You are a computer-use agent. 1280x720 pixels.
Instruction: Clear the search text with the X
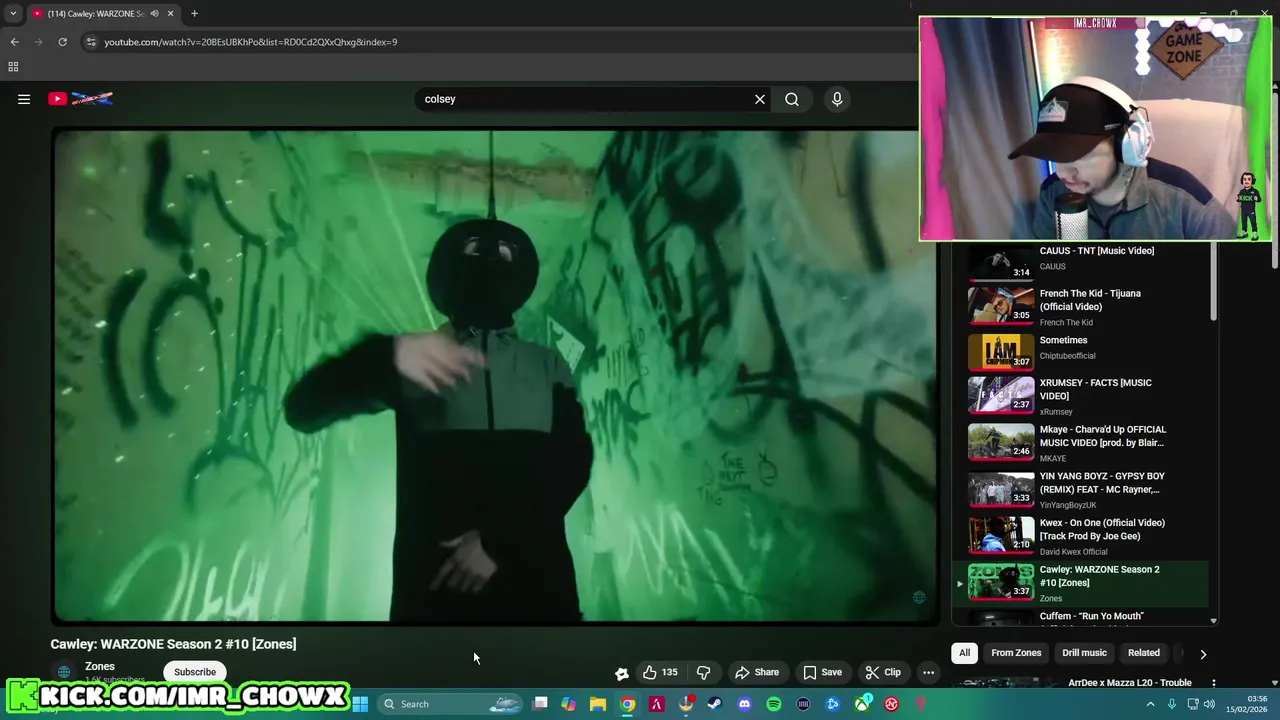(760, 99)
